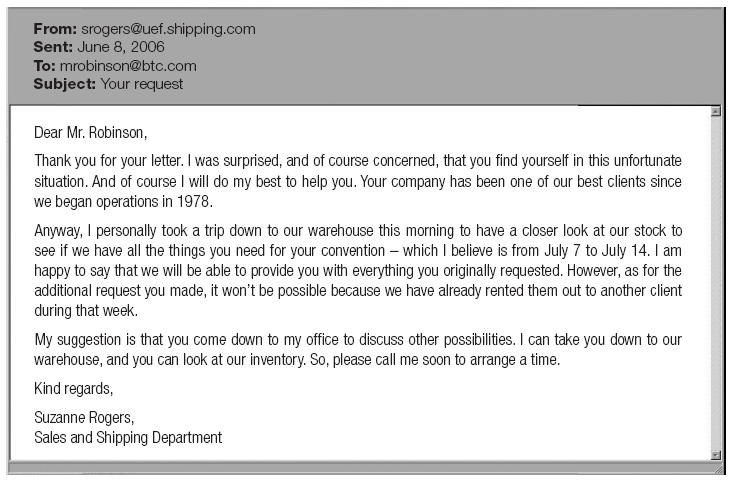Image resolution: width=734 pixels, height=481 pixels.
Task: Select the "From:" header label
Action: coord(54,29)
